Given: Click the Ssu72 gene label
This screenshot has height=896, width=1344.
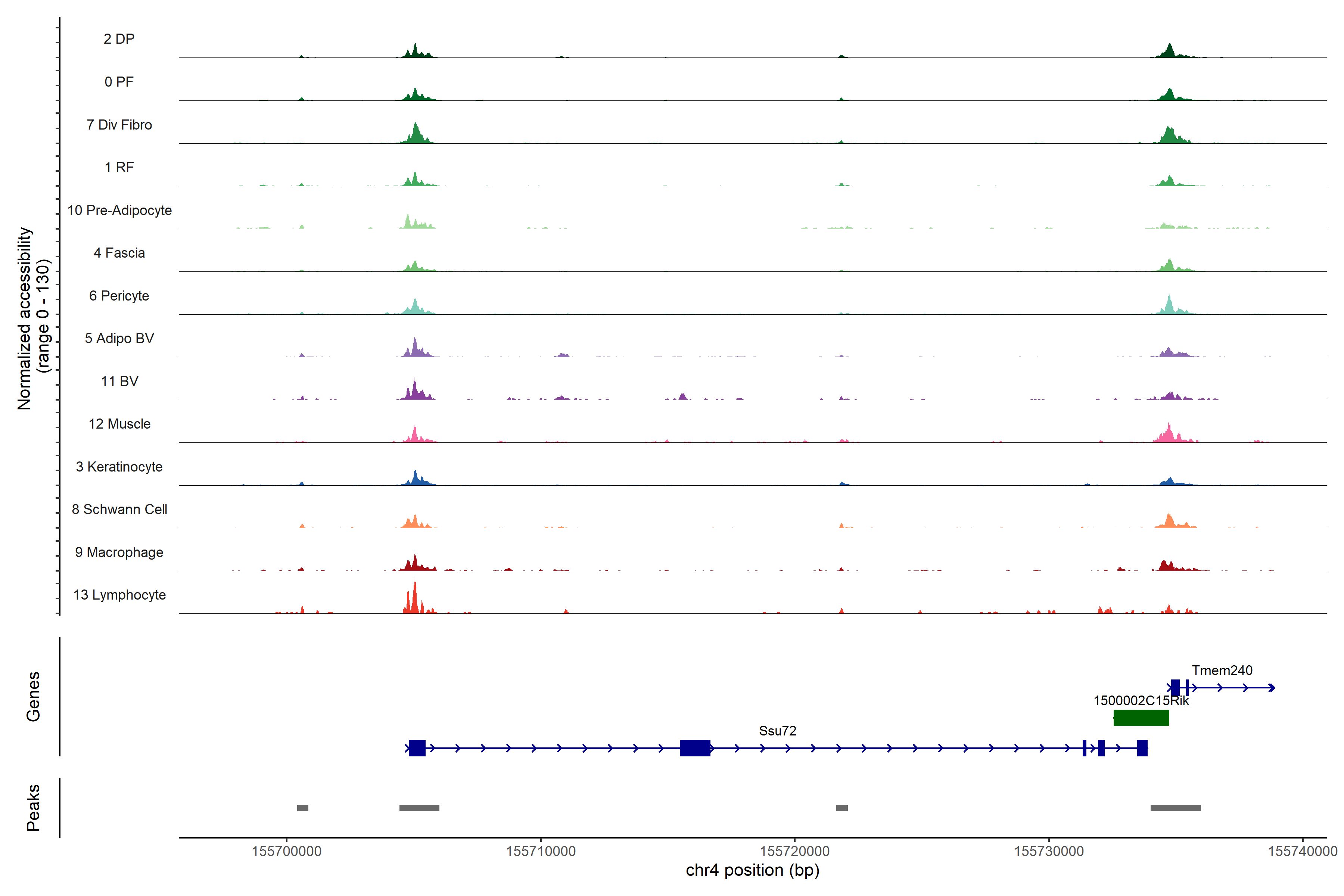Looking at the screenshot, I should point(777,731).
